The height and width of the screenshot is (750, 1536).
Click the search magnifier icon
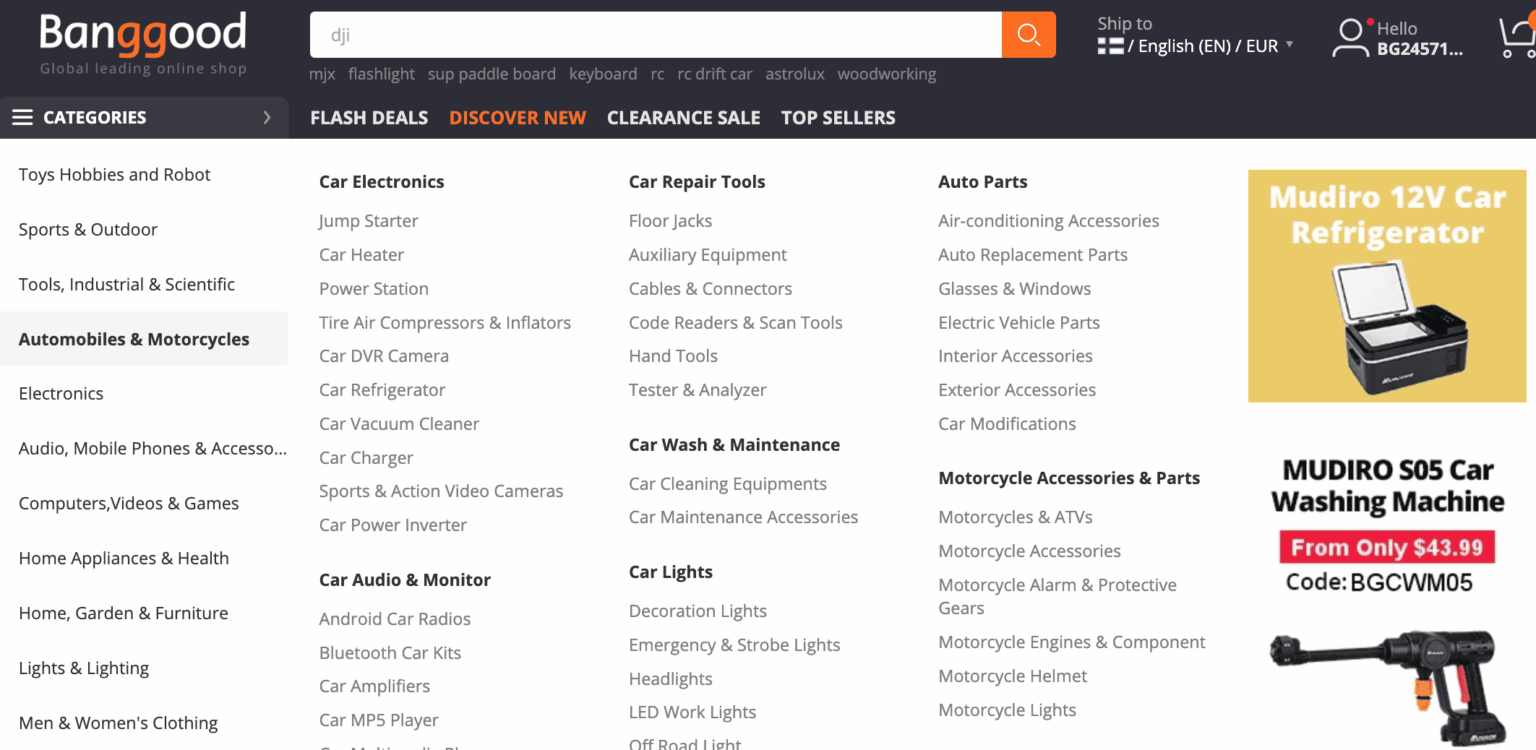click(1028, 33)
